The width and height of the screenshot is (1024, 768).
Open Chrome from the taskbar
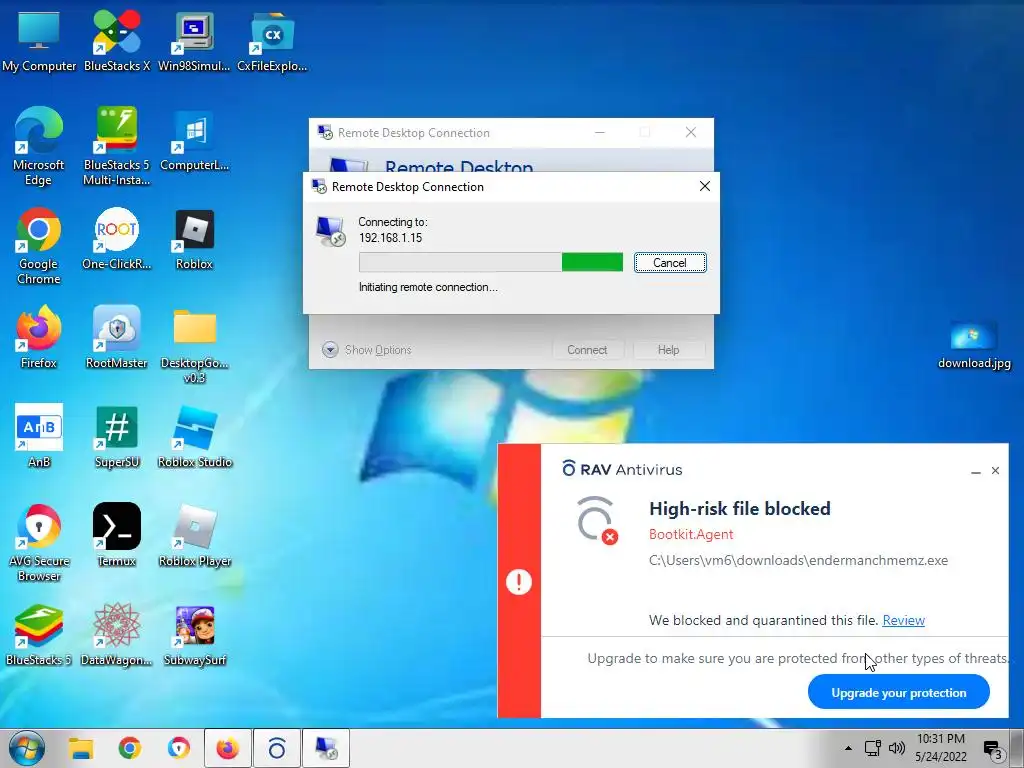129,748
